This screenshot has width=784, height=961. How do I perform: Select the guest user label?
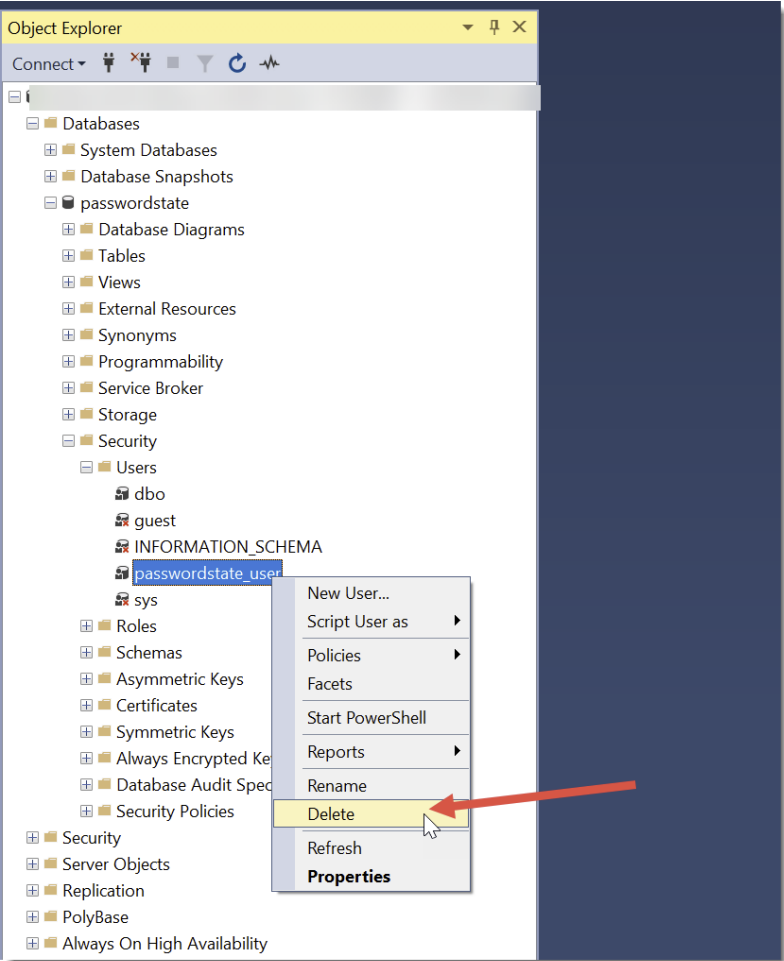[x=155, y=520]
